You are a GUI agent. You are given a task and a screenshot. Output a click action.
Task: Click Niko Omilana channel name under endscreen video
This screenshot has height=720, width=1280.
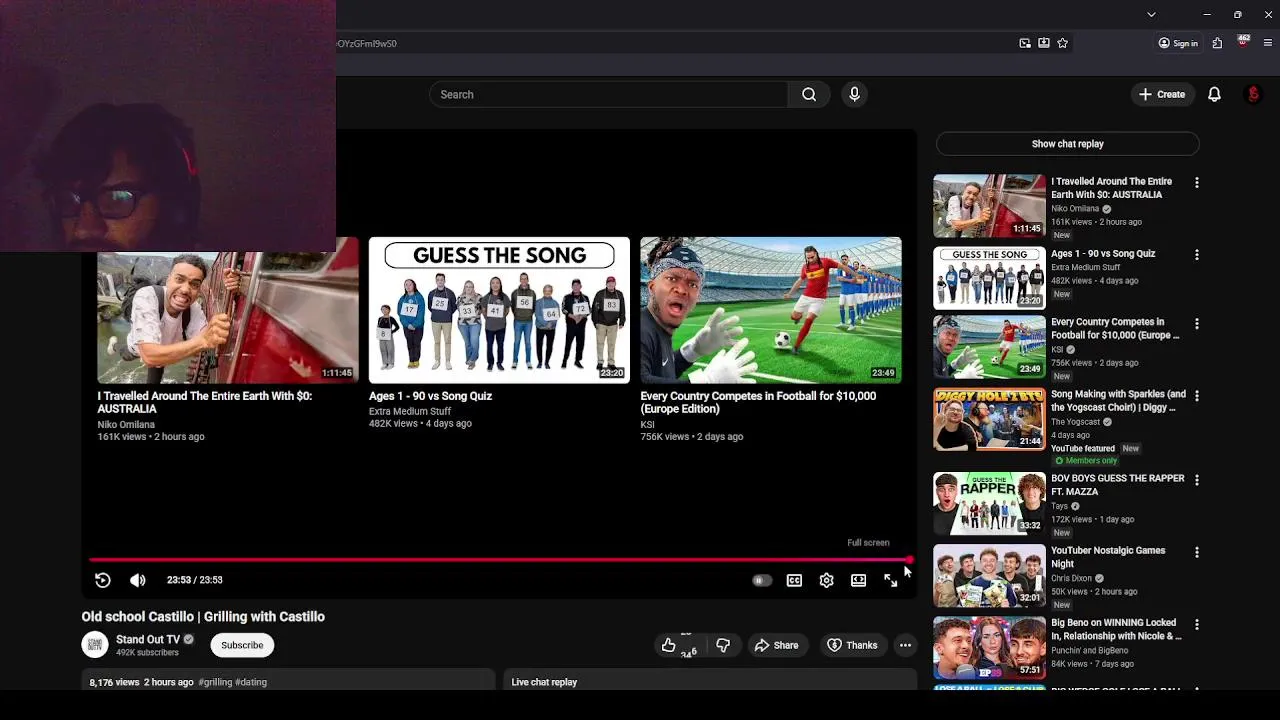[126, 425]
